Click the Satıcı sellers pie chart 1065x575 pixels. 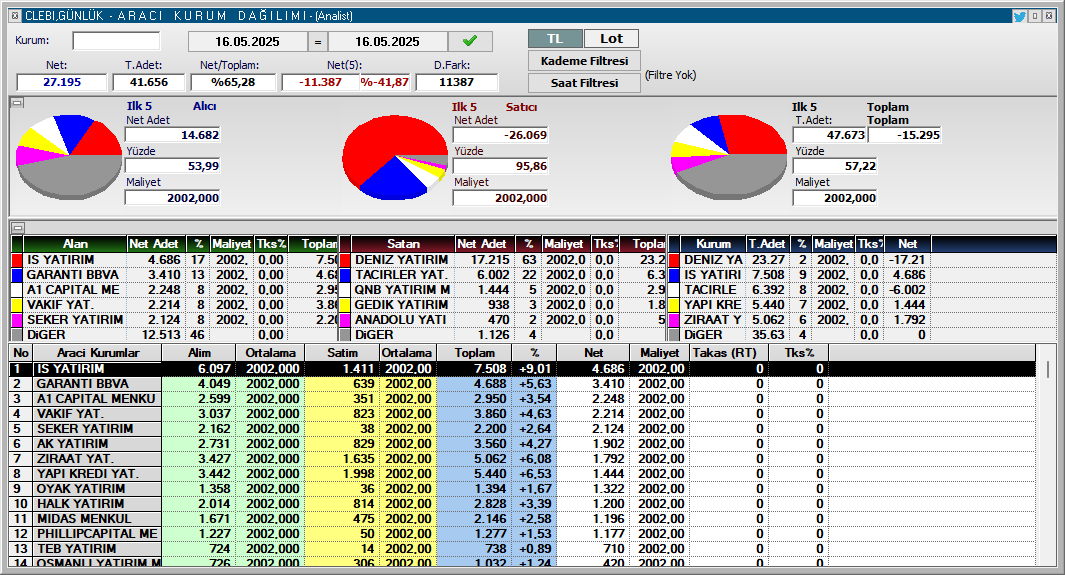click(x=395, y=157)
